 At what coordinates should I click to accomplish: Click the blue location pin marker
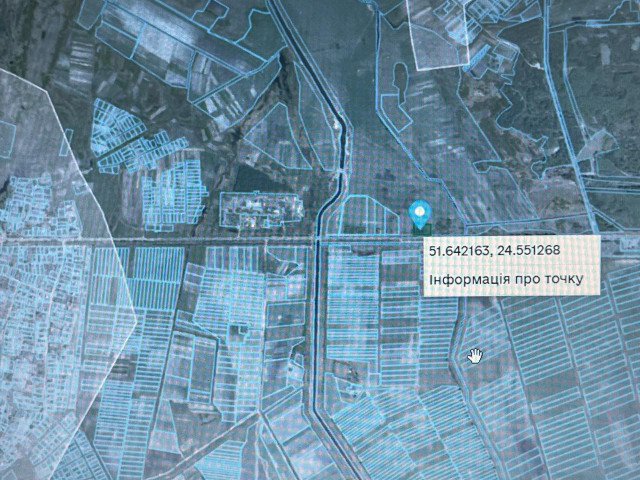click(420, 213)
